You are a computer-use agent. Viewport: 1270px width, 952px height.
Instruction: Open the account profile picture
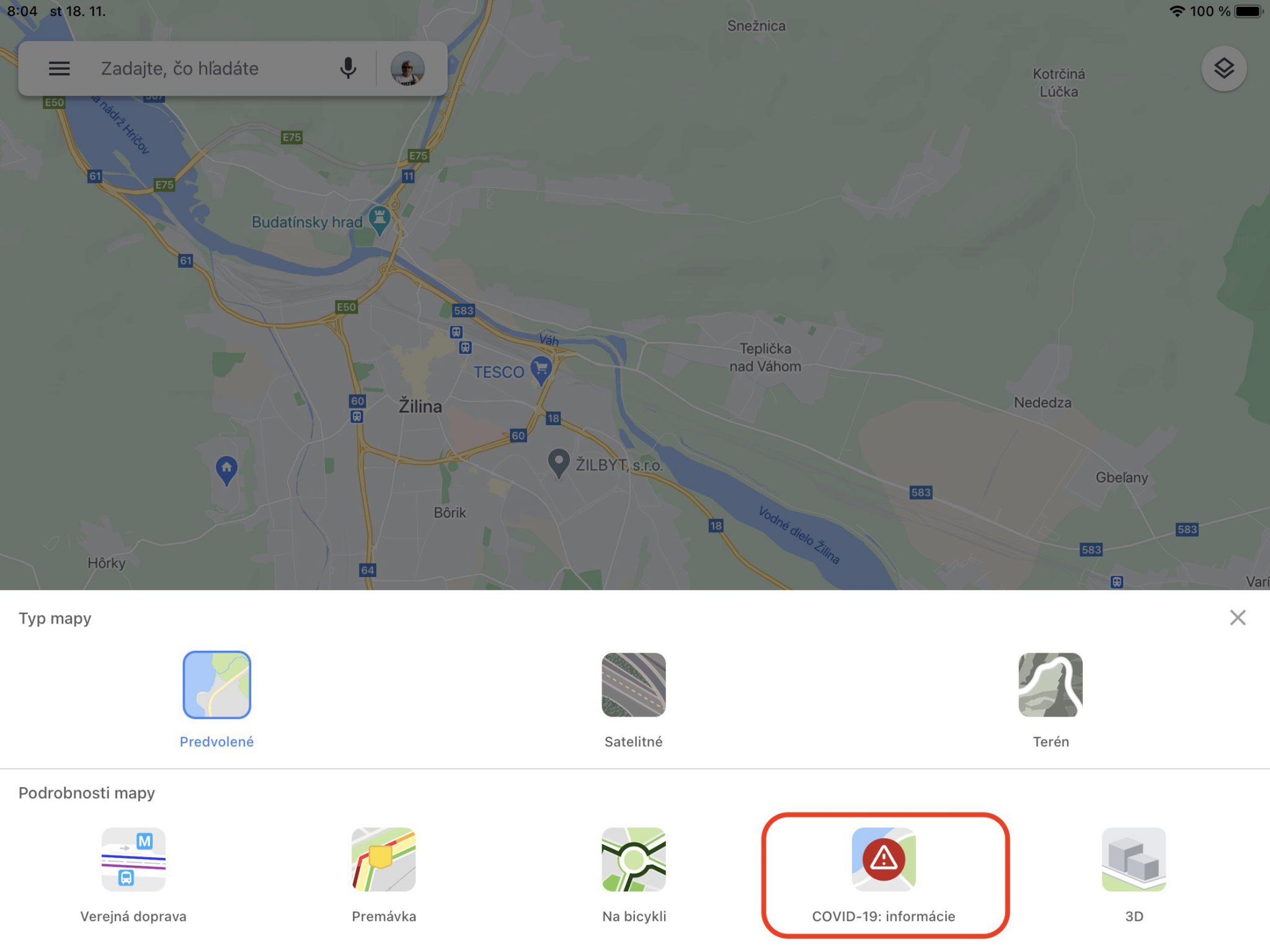point(407,69)
